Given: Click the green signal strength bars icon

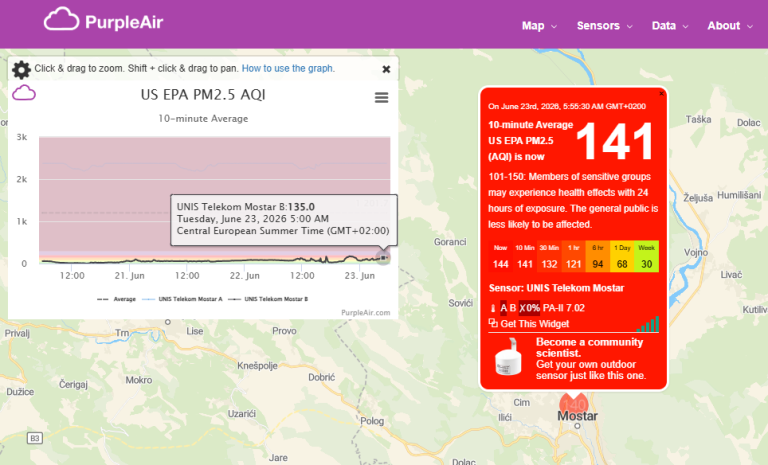Looking at the screenshot, I should point(648,324).
